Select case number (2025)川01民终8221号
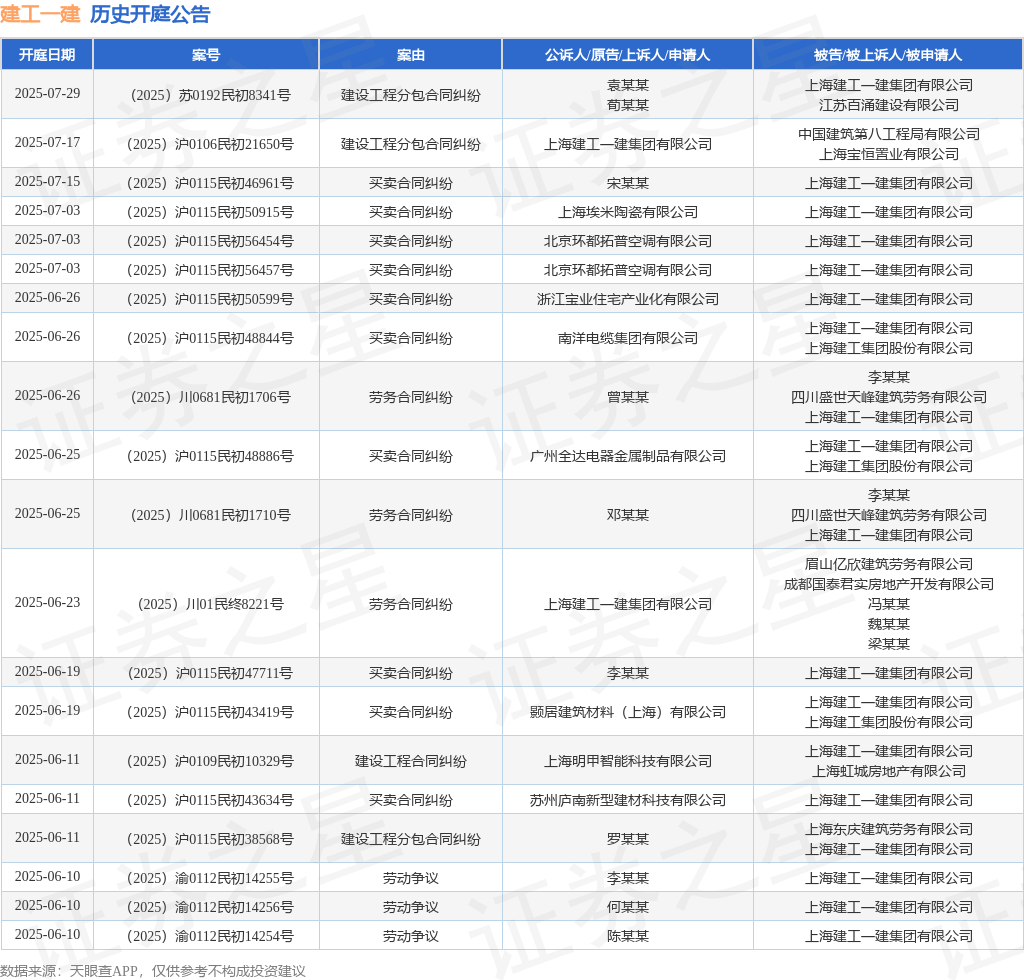 coord(210,605)
